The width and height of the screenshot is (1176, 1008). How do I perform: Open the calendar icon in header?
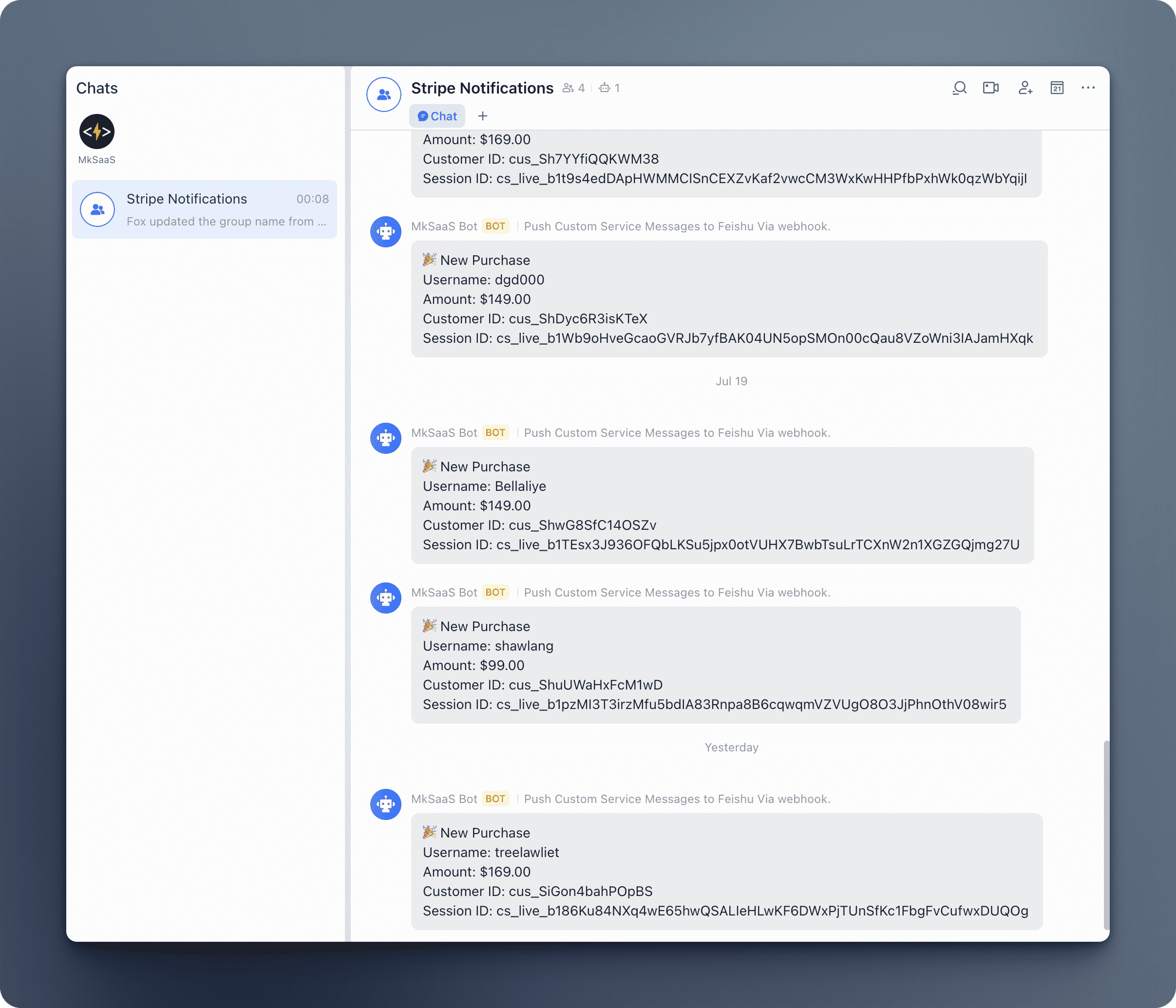click(x=1057, y=88)
